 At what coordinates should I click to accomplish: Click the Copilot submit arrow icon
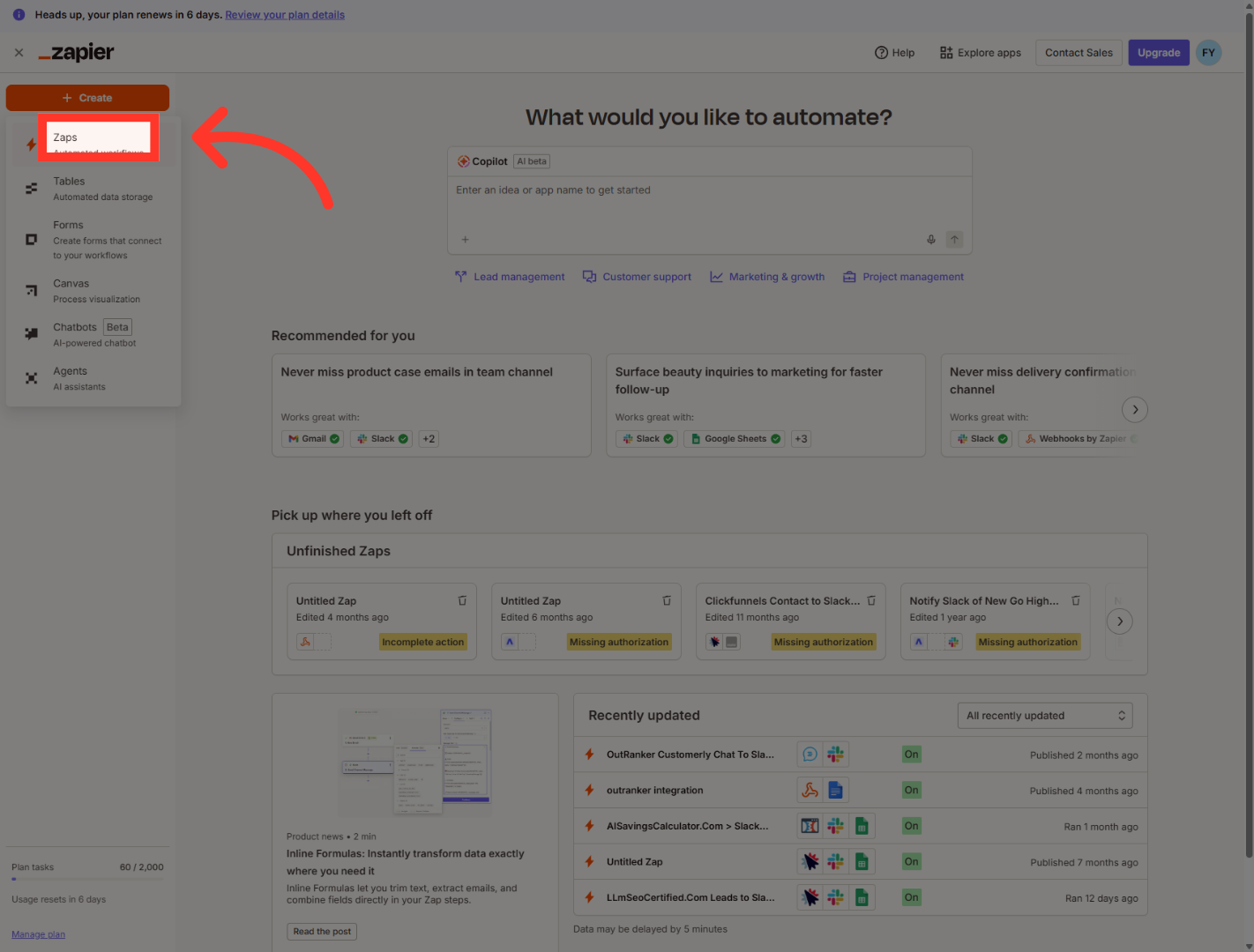954,240
